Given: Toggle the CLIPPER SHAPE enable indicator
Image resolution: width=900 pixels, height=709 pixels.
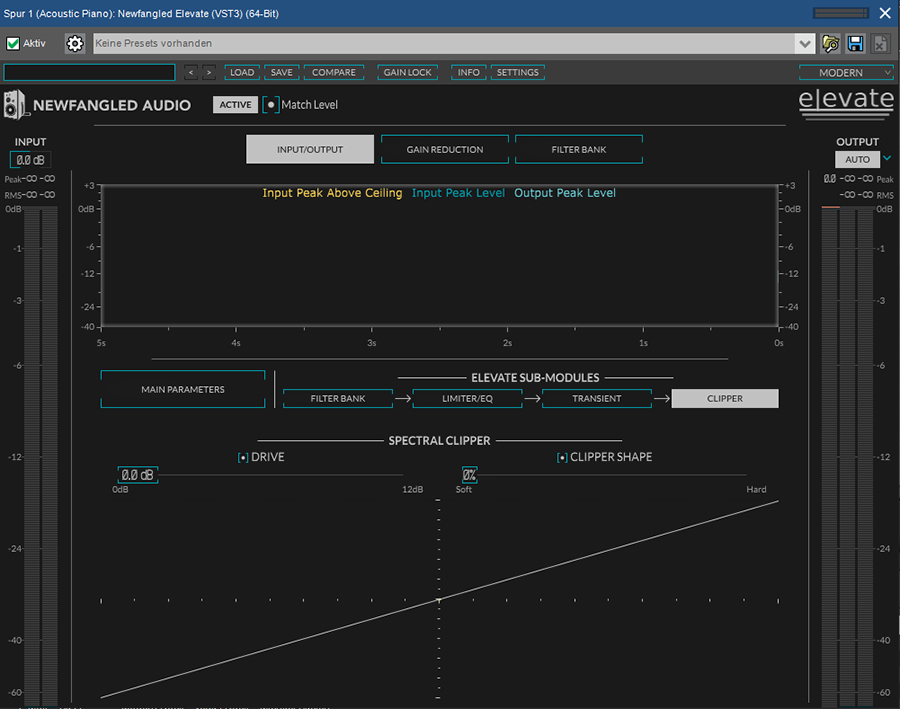Looking at the screenshot, I should coord(562,458).
